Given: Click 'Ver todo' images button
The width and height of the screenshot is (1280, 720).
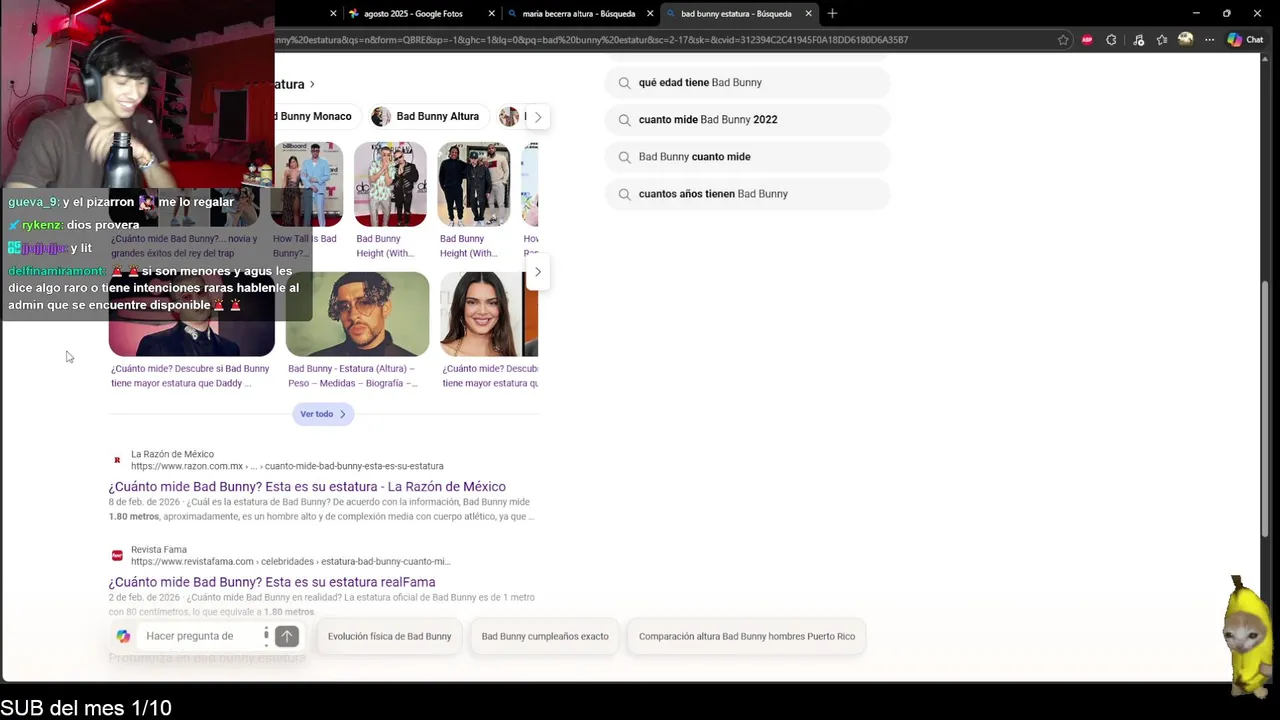Looking at the screenshot, I should [x=323, y=414].
